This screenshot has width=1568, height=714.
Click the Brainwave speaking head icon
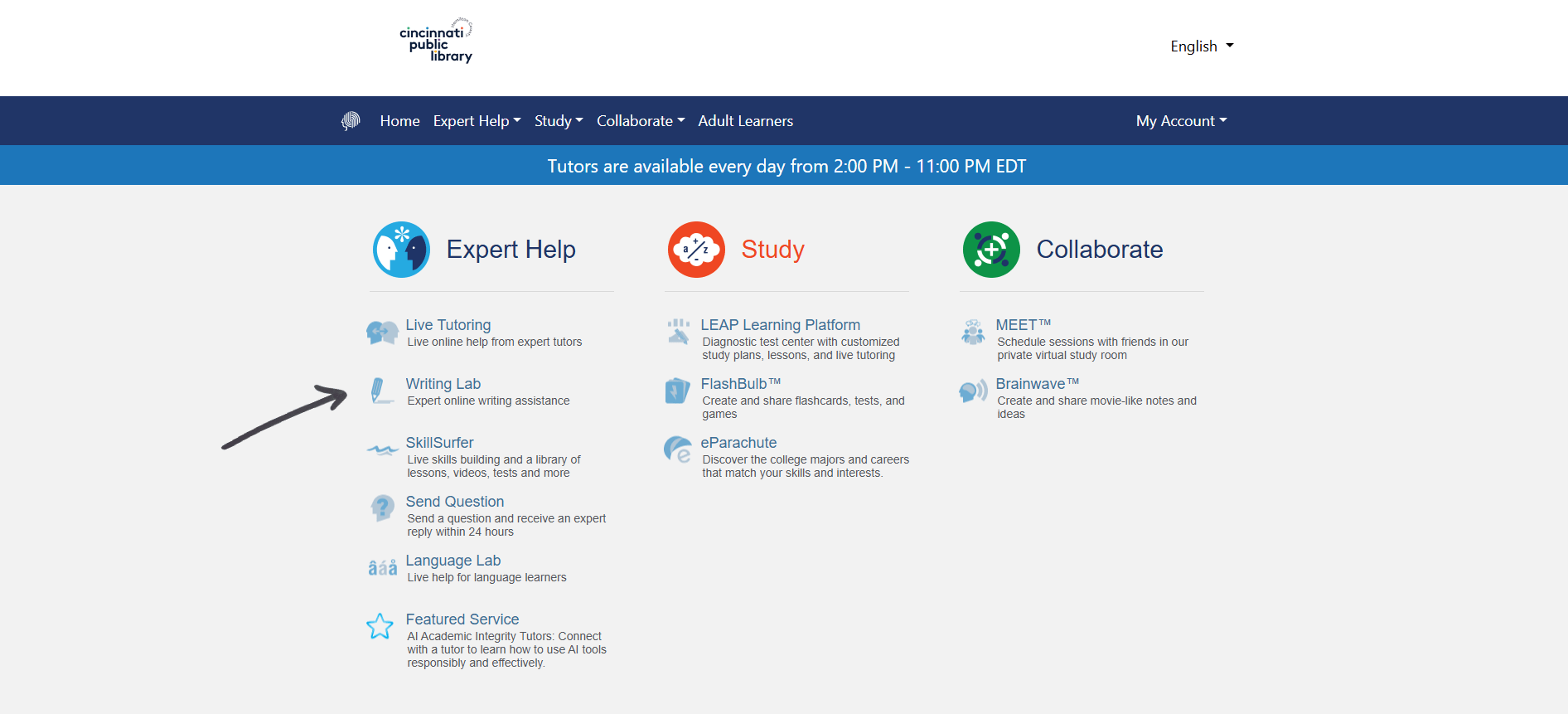click(x=973, y=391)
